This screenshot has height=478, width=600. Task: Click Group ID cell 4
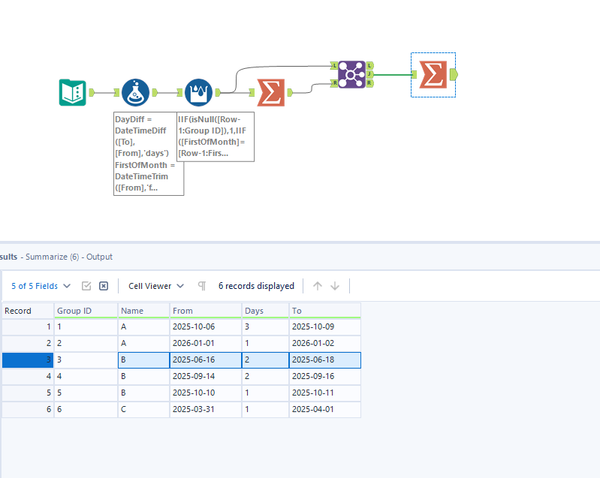86,376
